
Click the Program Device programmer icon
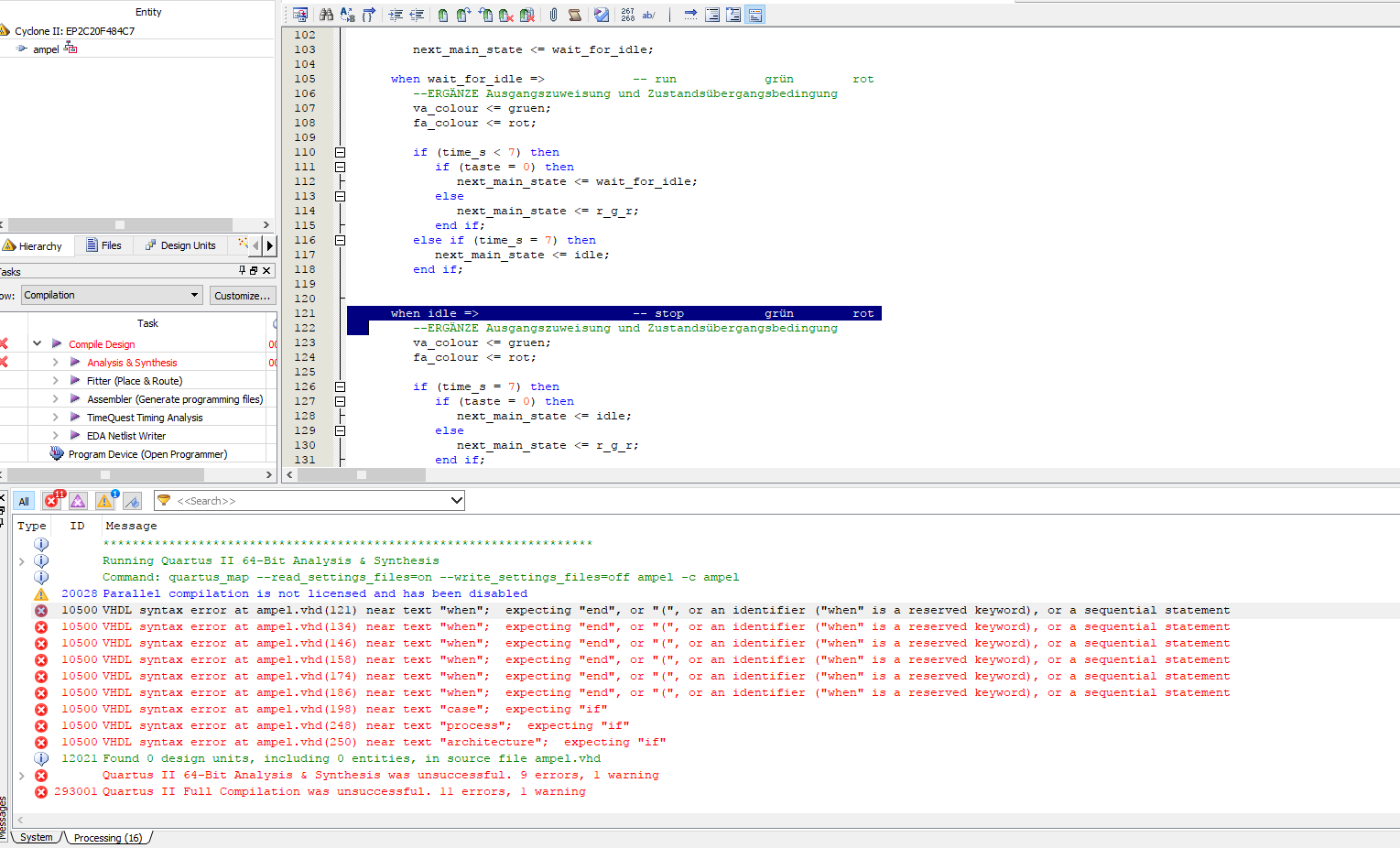coord(57,453)
